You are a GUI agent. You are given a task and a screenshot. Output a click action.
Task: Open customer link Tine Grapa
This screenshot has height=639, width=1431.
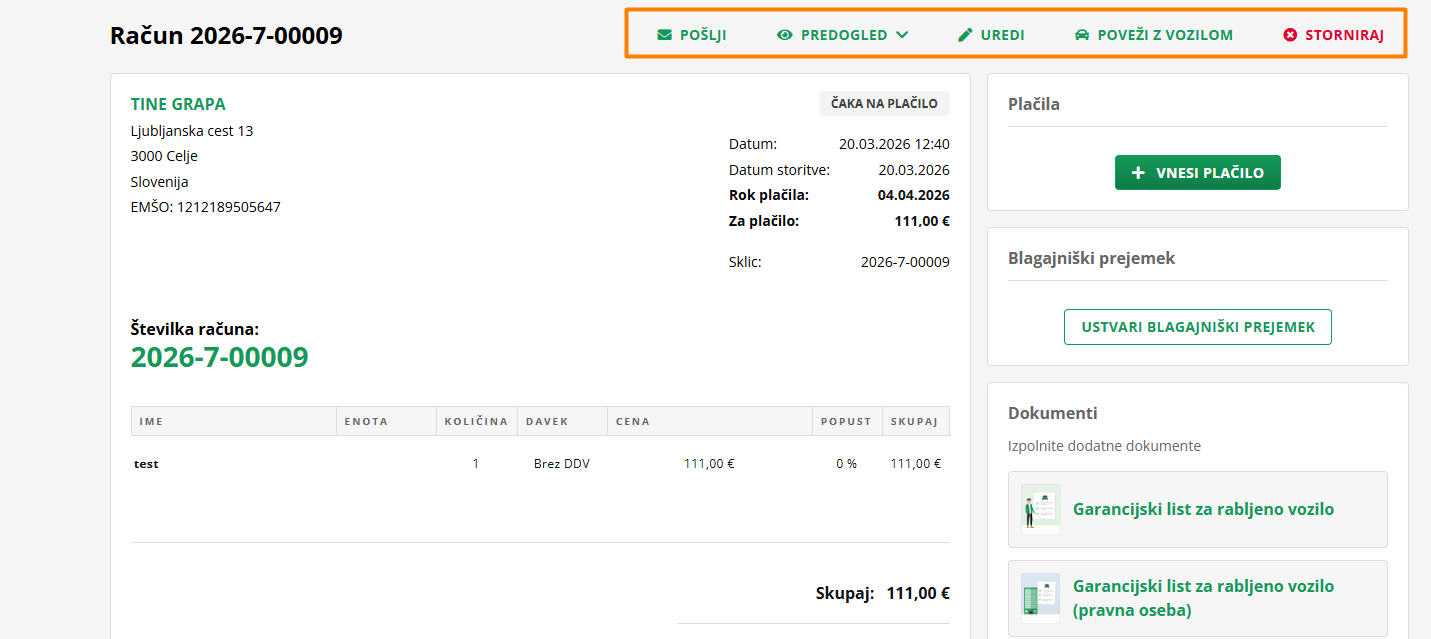[178, 104]
